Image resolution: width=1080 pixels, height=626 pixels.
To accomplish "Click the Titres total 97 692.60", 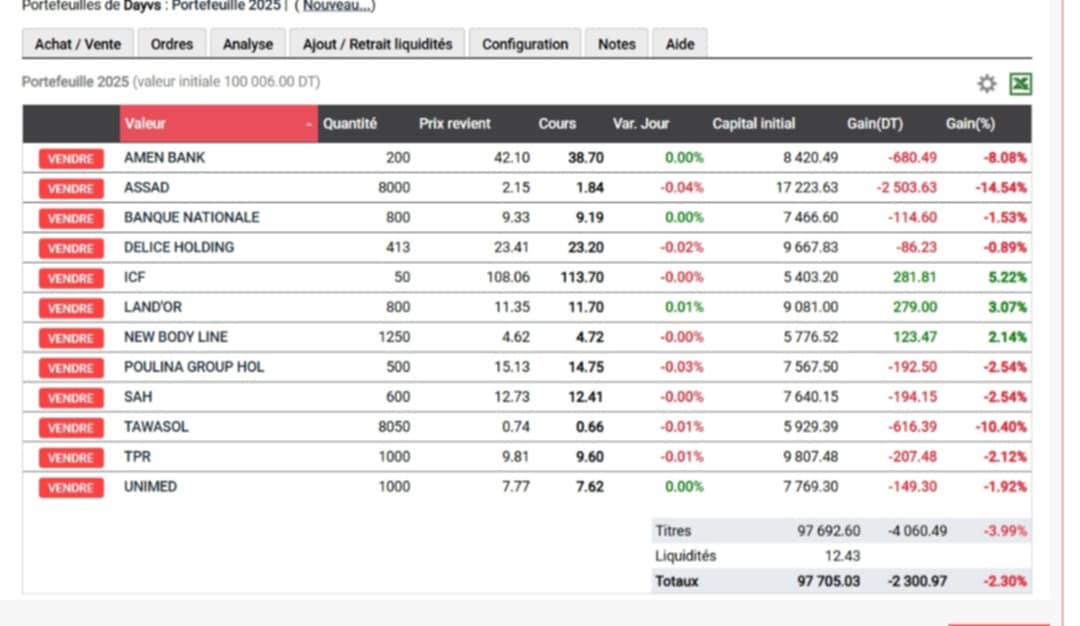I will (829, 531).
